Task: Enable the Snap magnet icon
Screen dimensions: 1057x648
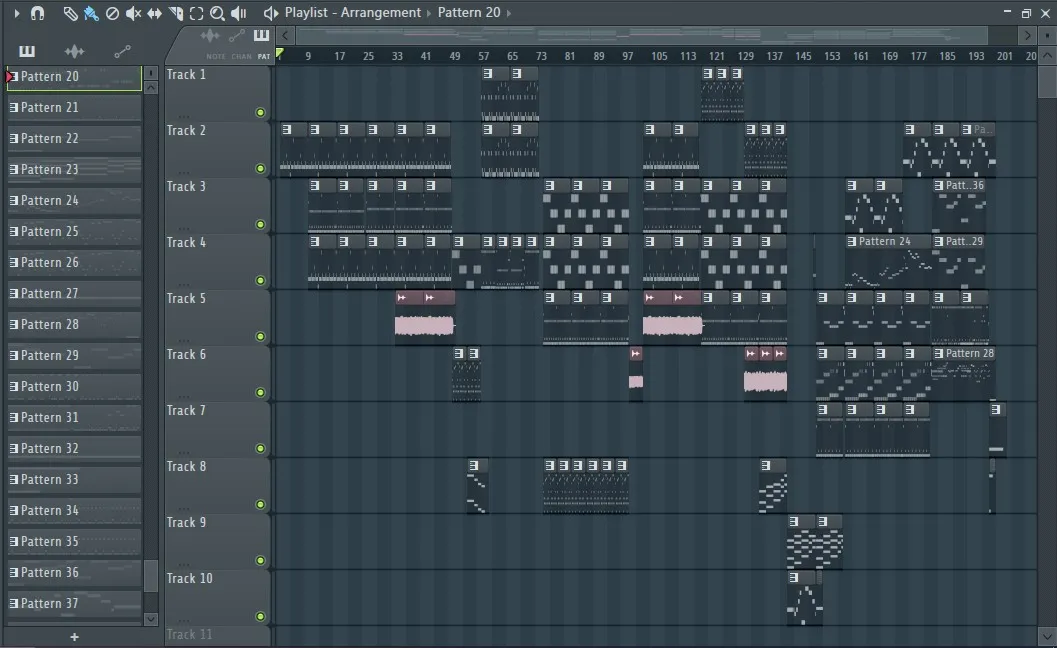Action: click(x=37, y=13)
